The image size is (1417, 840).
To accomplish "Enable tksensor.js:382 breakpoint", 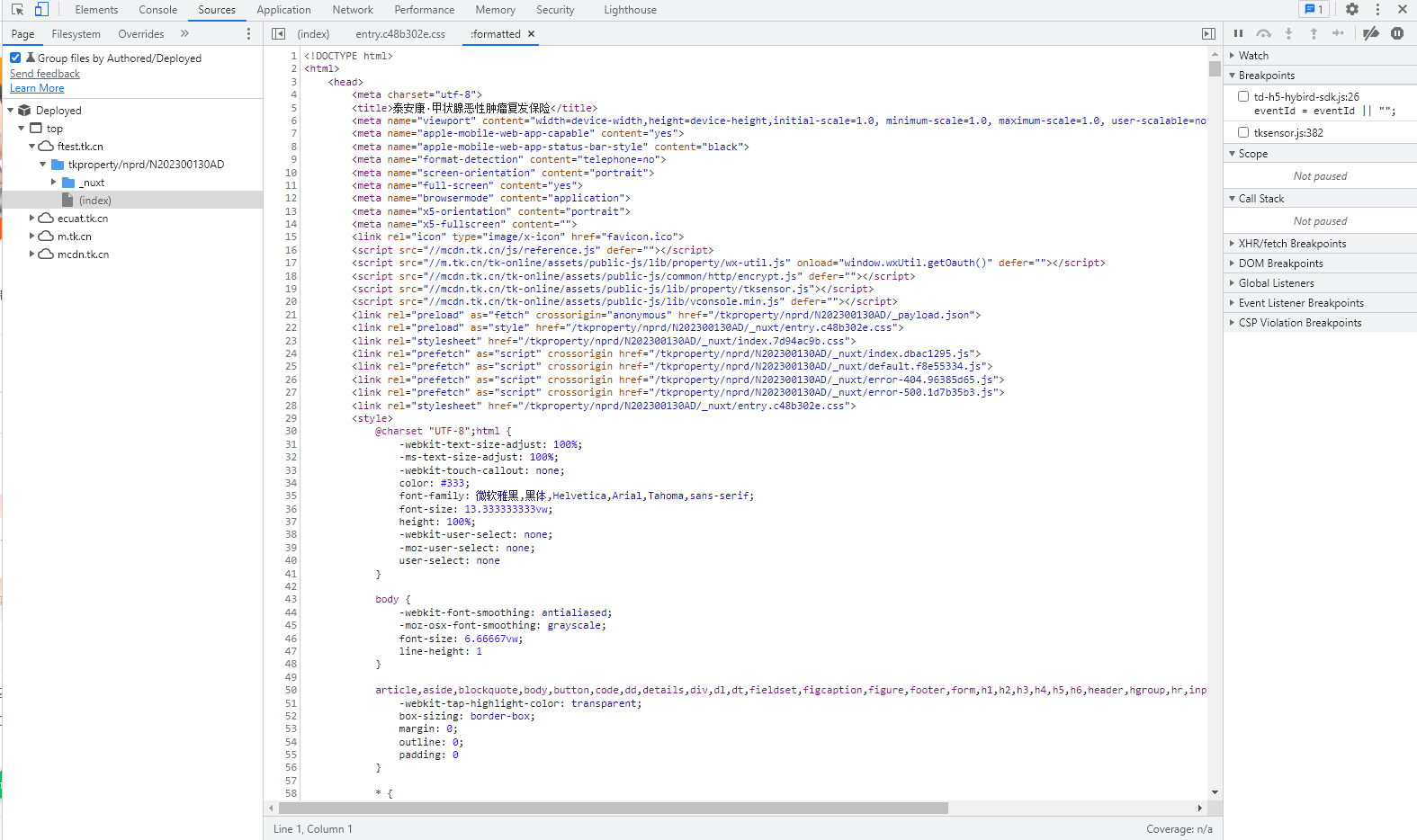I will tap(1243, 132).
